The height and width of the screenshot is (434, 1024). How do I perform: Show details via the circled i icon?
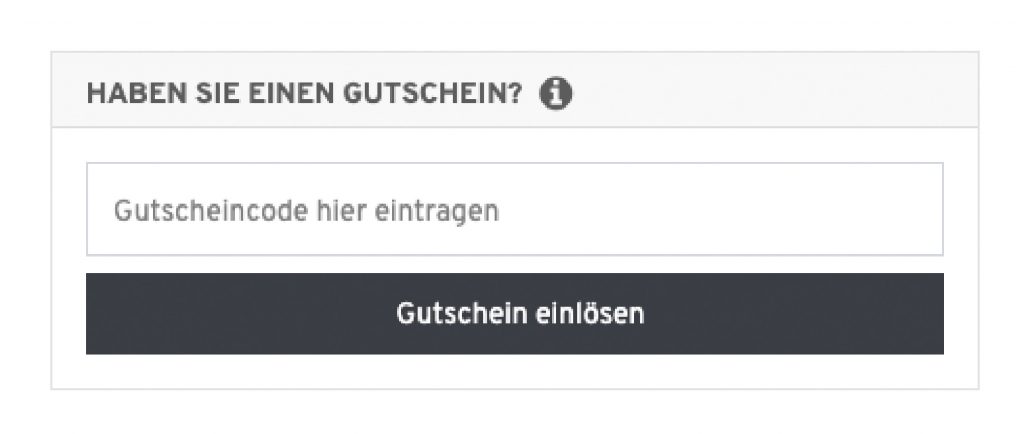556,94
